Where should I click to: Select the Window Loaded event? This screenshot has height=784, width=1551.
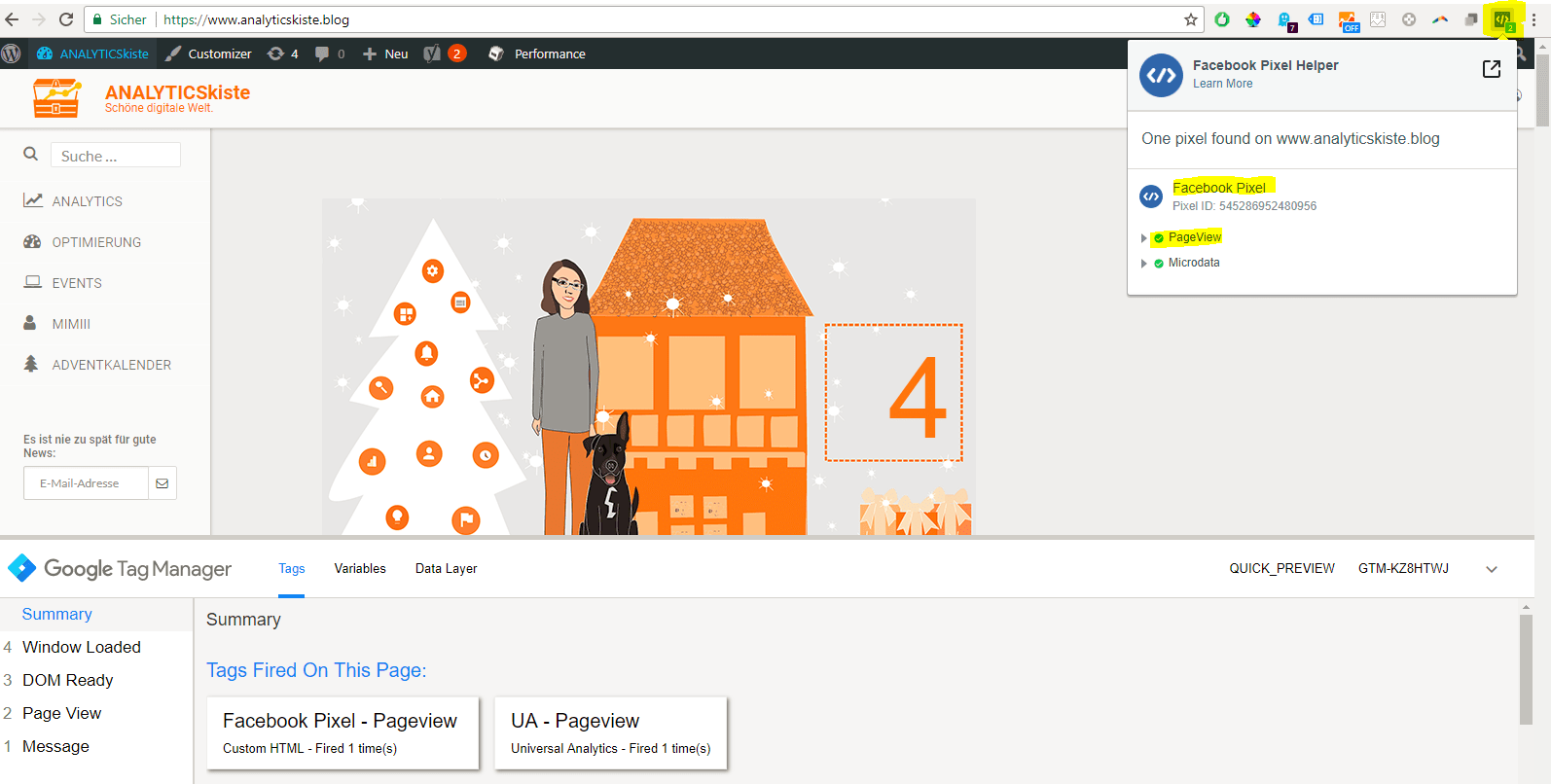[x=82, y=647]
